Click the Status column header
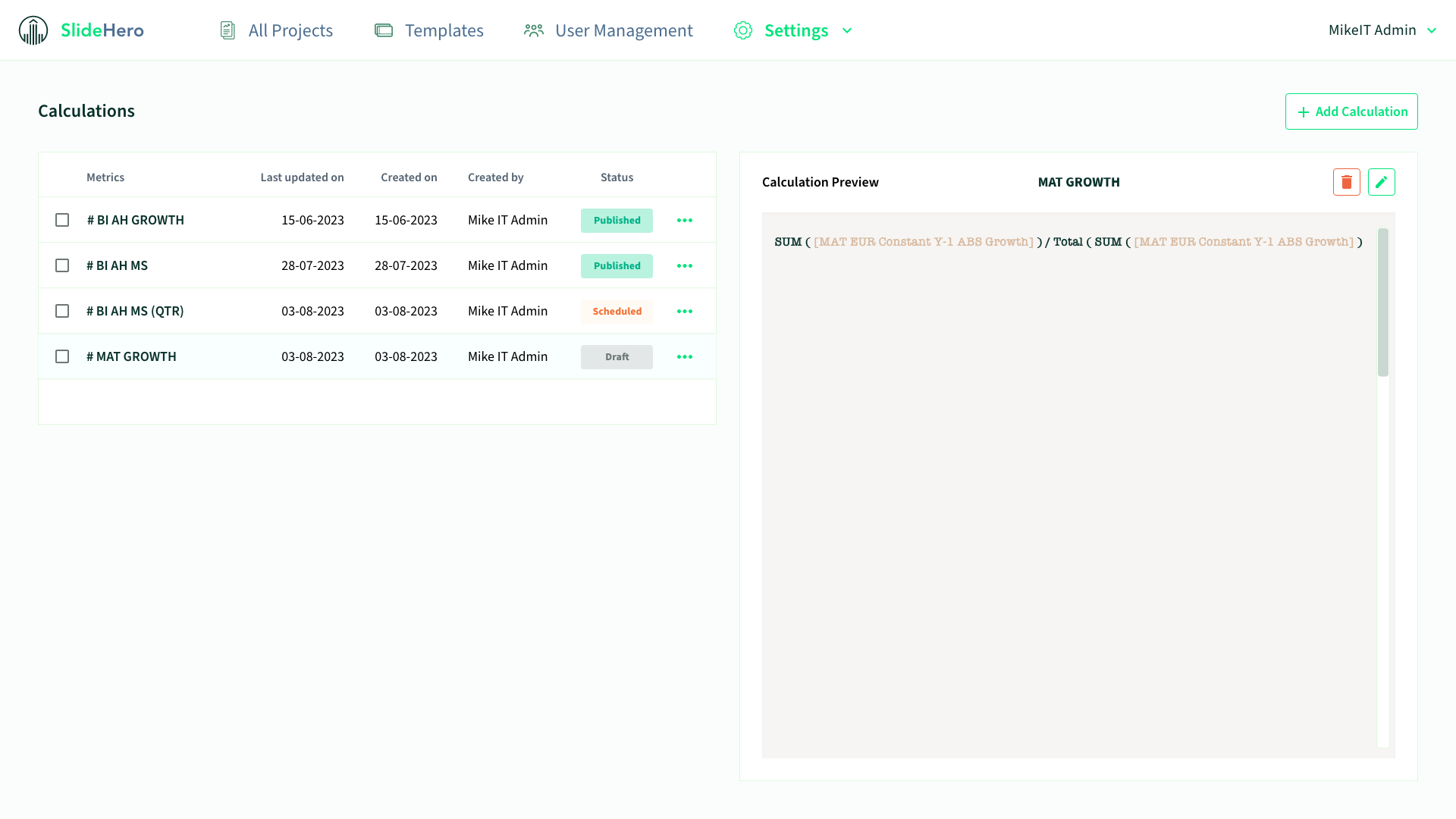The width and height of the screenshot is (1456, 819). point(617,177)
